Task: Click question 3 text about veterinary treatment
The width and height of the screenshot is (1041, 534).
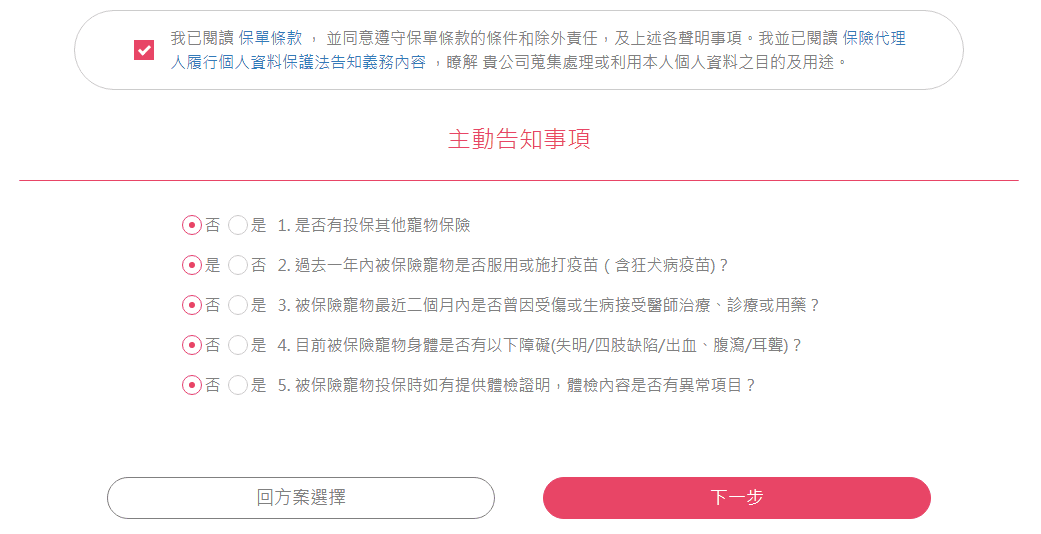Action: 549,305
